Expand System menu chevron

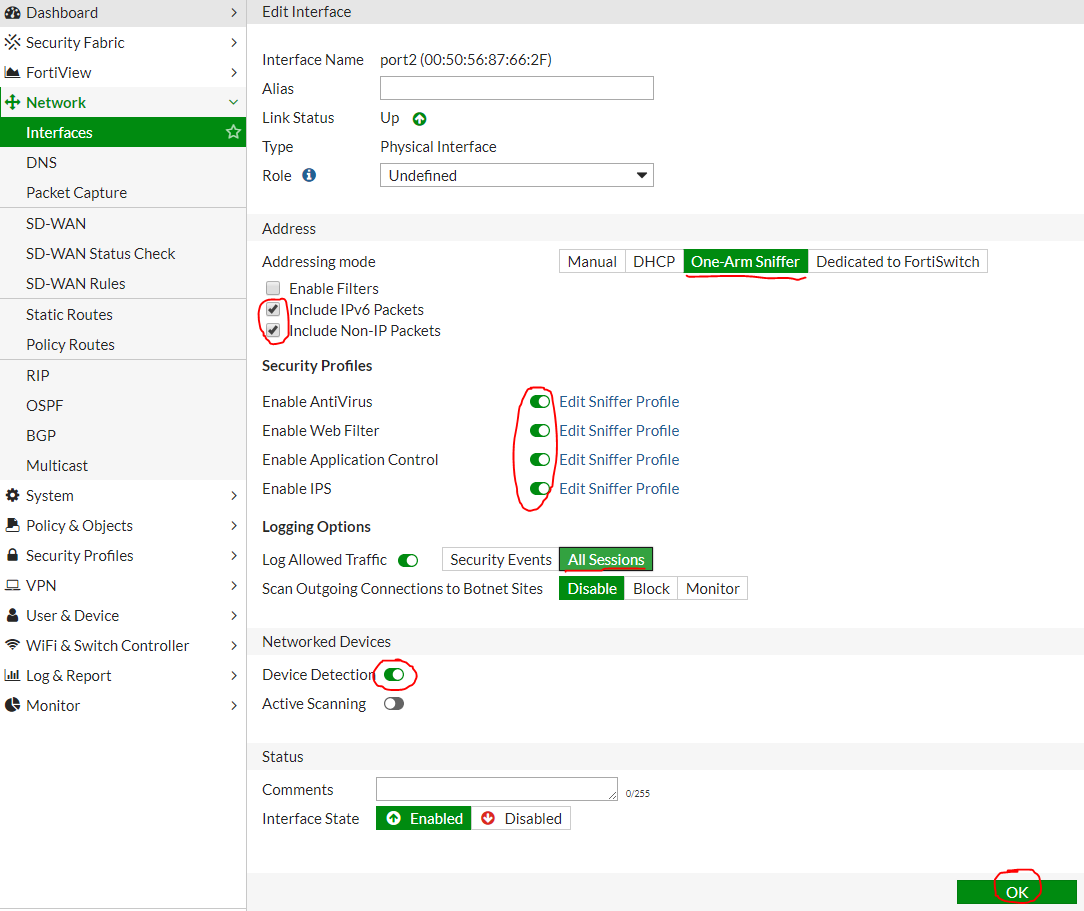pos(234,495)
